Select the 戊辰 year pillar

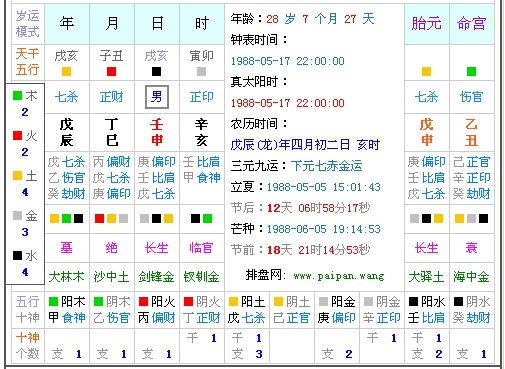click(x=67, y=132)
